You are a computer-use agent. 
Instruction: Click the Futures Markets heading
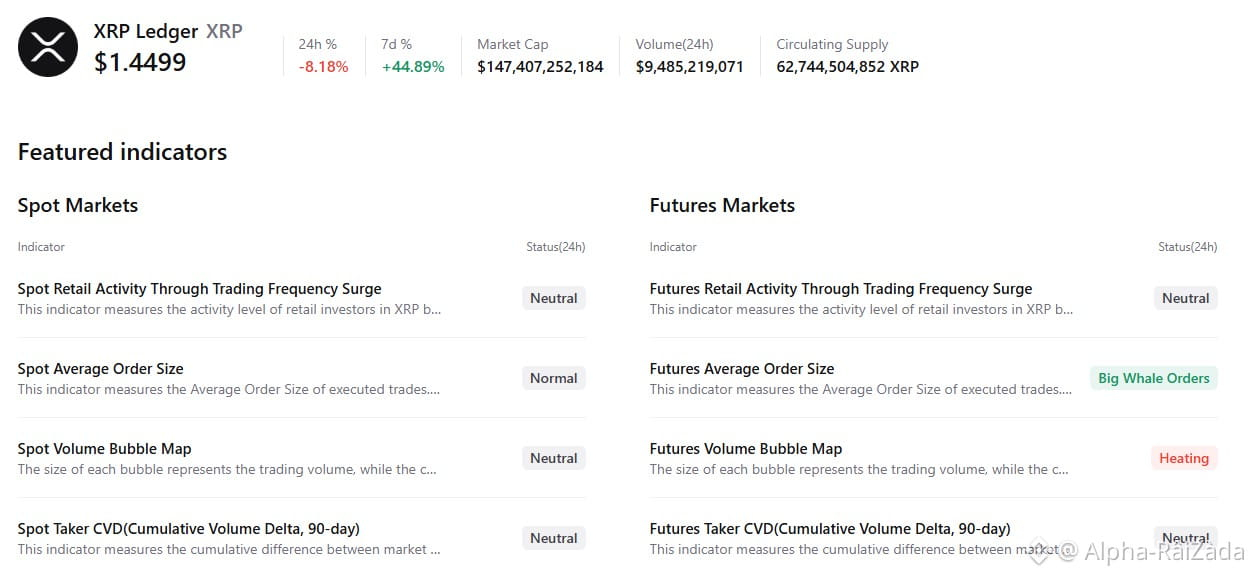[722, 205]
